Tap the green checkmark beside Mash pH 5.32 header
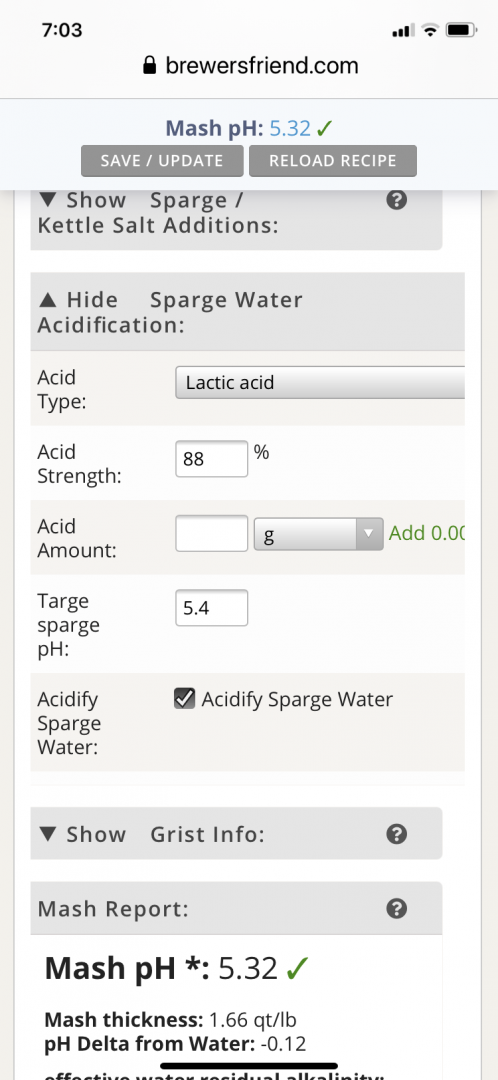 coord(325,128)
